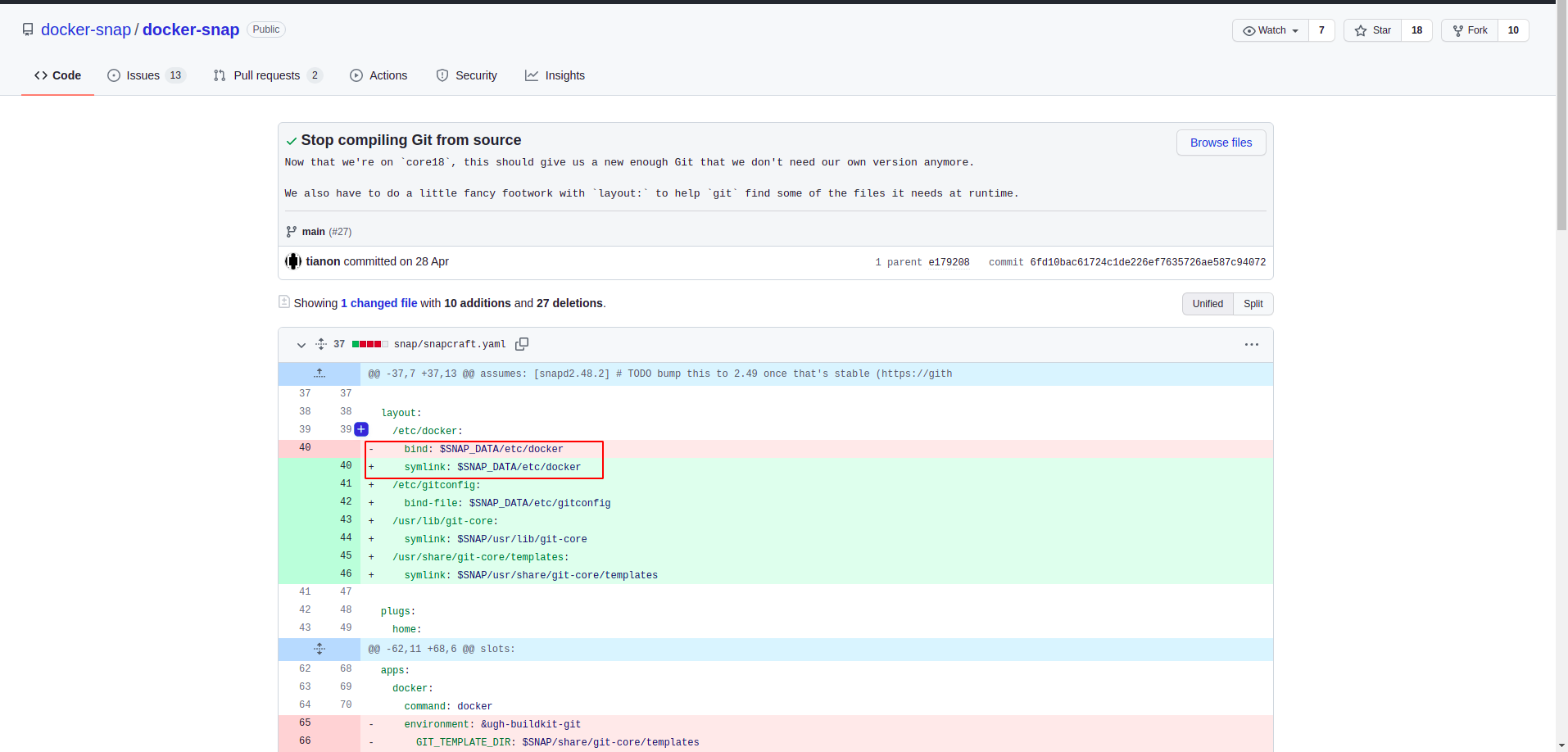The height and width of the screenshot is (752, 1568).
Task: Add a comment on line 39
Action: click(361, 429)
